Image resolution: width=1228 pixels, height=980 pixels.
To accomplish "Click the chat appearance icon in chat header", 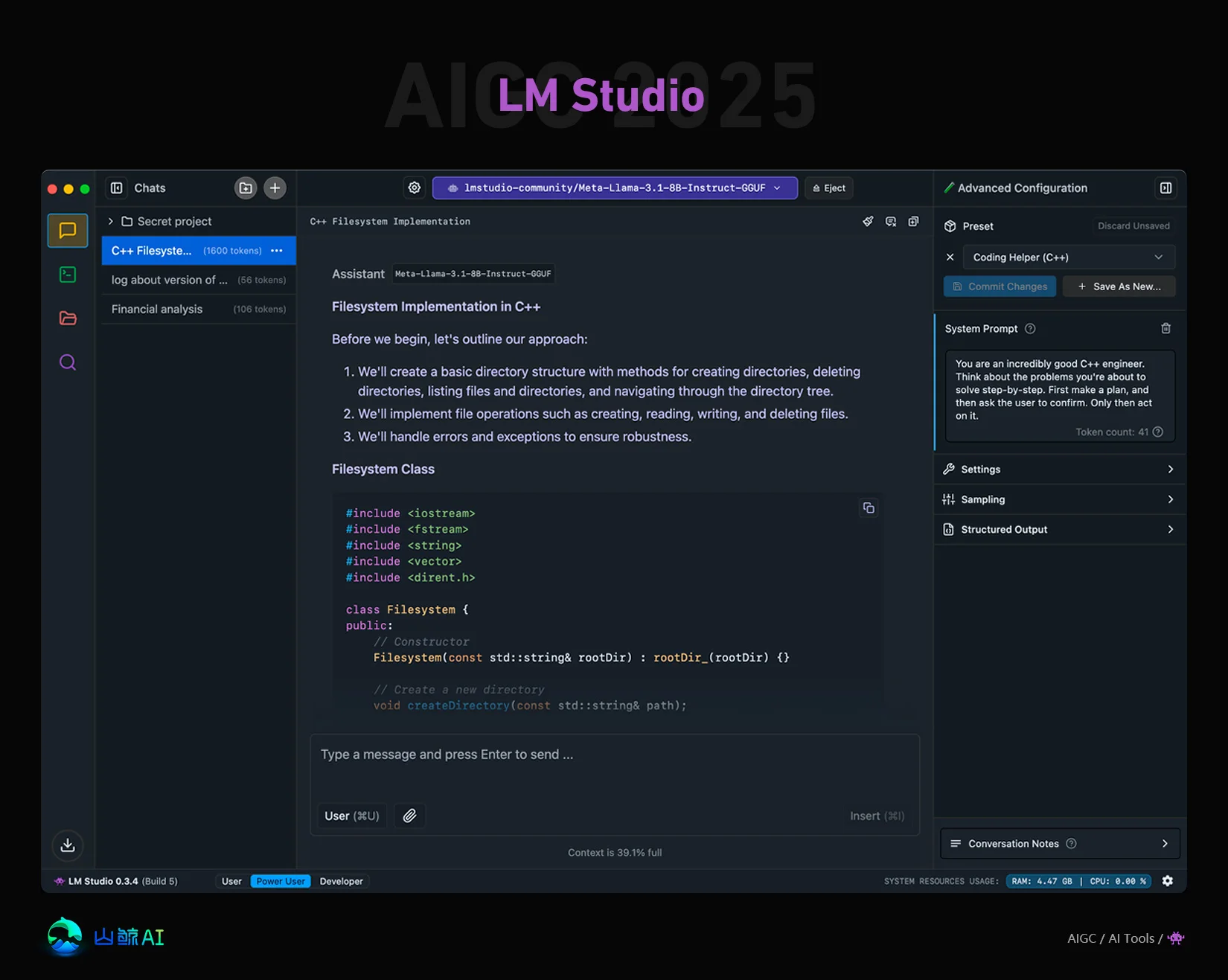I will pos(891,222).
